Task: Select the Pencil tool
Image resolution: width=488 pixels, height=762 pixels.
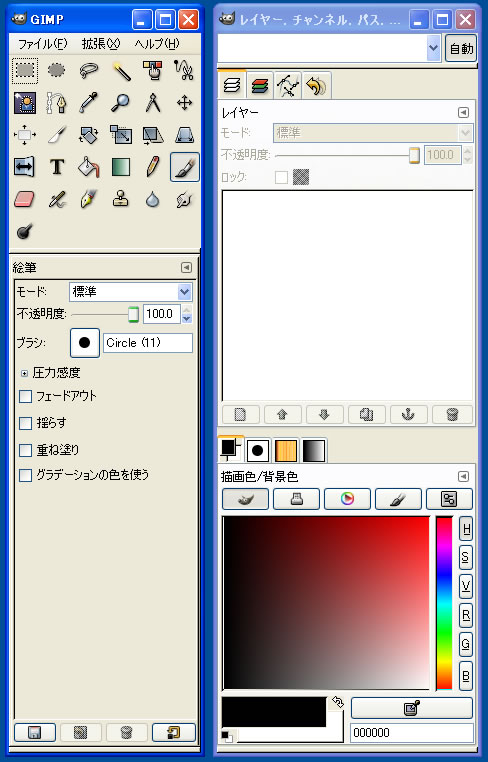Action: 153,167
